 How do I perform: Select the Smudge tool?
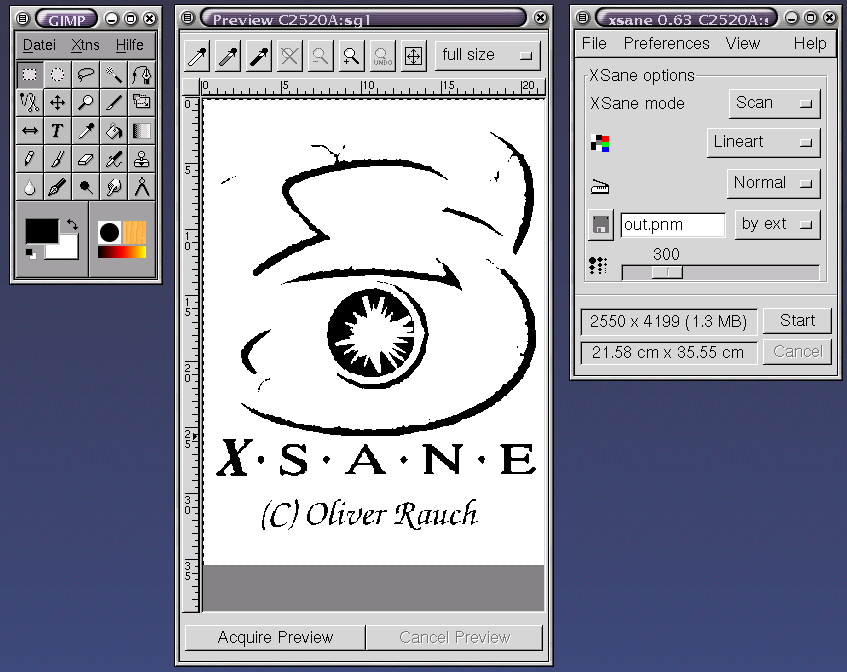[114, 187]
